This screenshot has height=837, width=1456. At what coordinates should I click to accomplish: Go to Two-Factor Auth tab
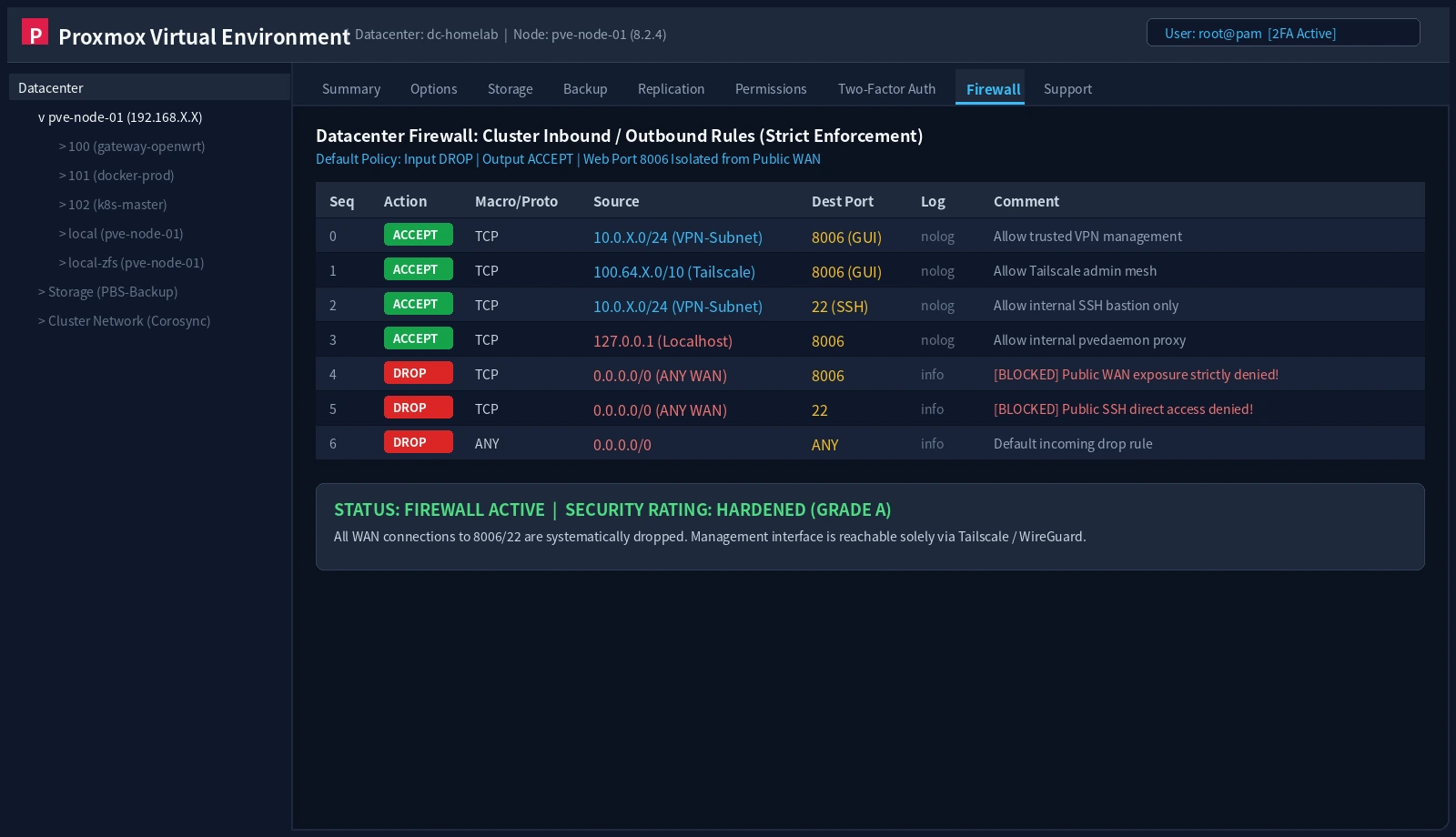(x=887, y=88)
